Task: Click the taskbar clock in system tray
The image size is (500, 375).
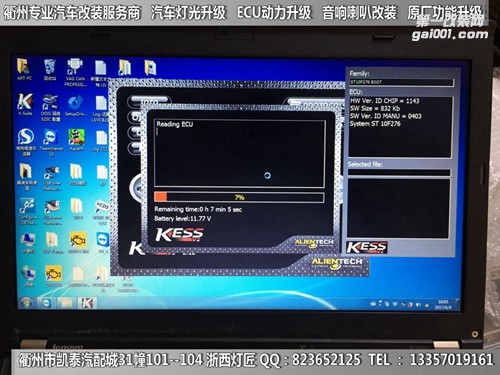Action: (444, 304)
